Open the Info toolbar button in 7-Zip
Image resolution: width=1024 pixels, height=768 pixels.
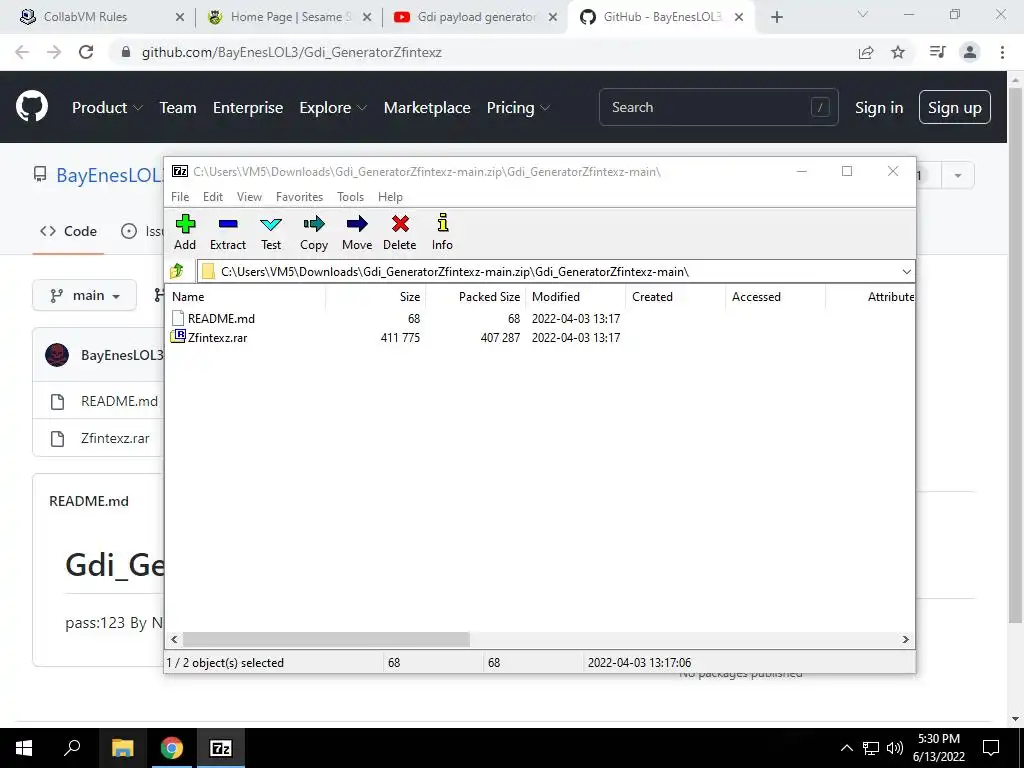442,232
